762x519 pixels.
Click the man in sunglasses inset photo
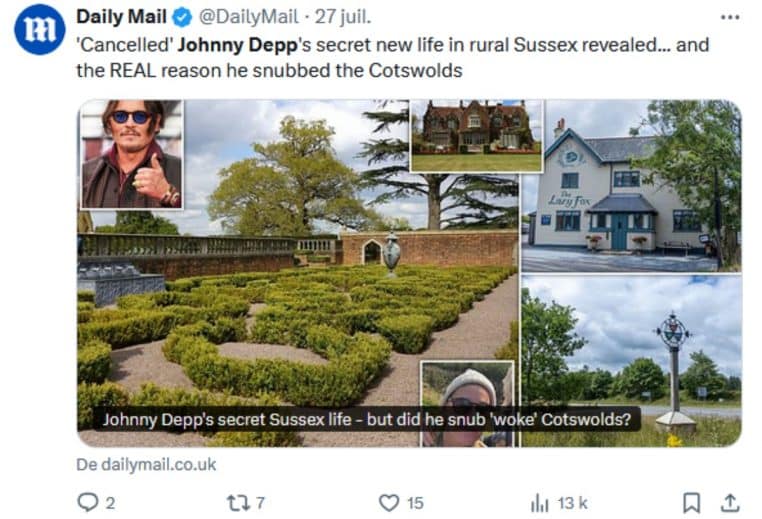coord(131,153)
